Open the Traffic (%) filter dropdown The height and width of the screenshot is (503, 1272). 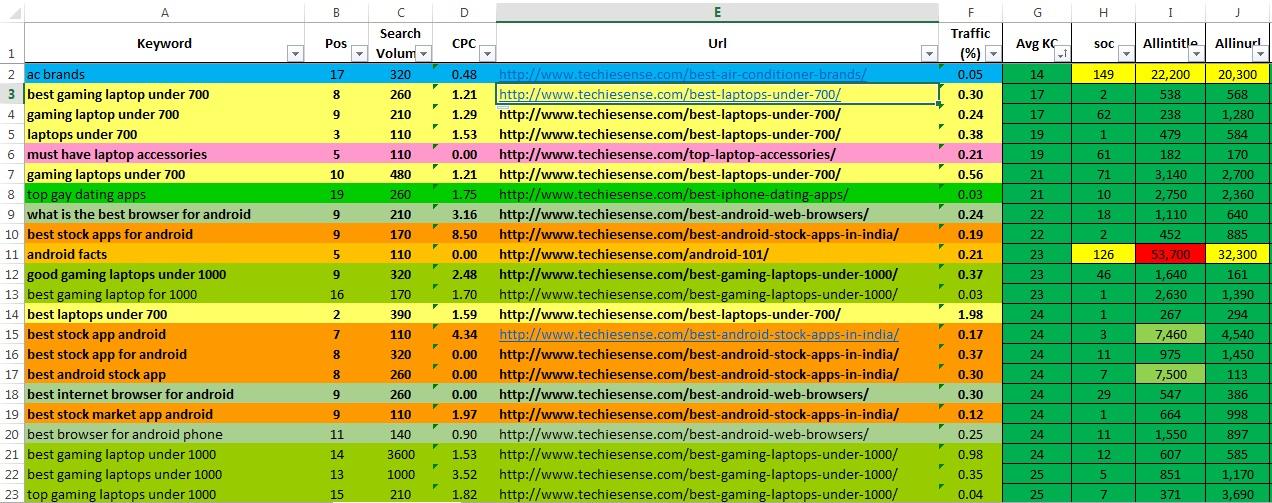(991, 54)
